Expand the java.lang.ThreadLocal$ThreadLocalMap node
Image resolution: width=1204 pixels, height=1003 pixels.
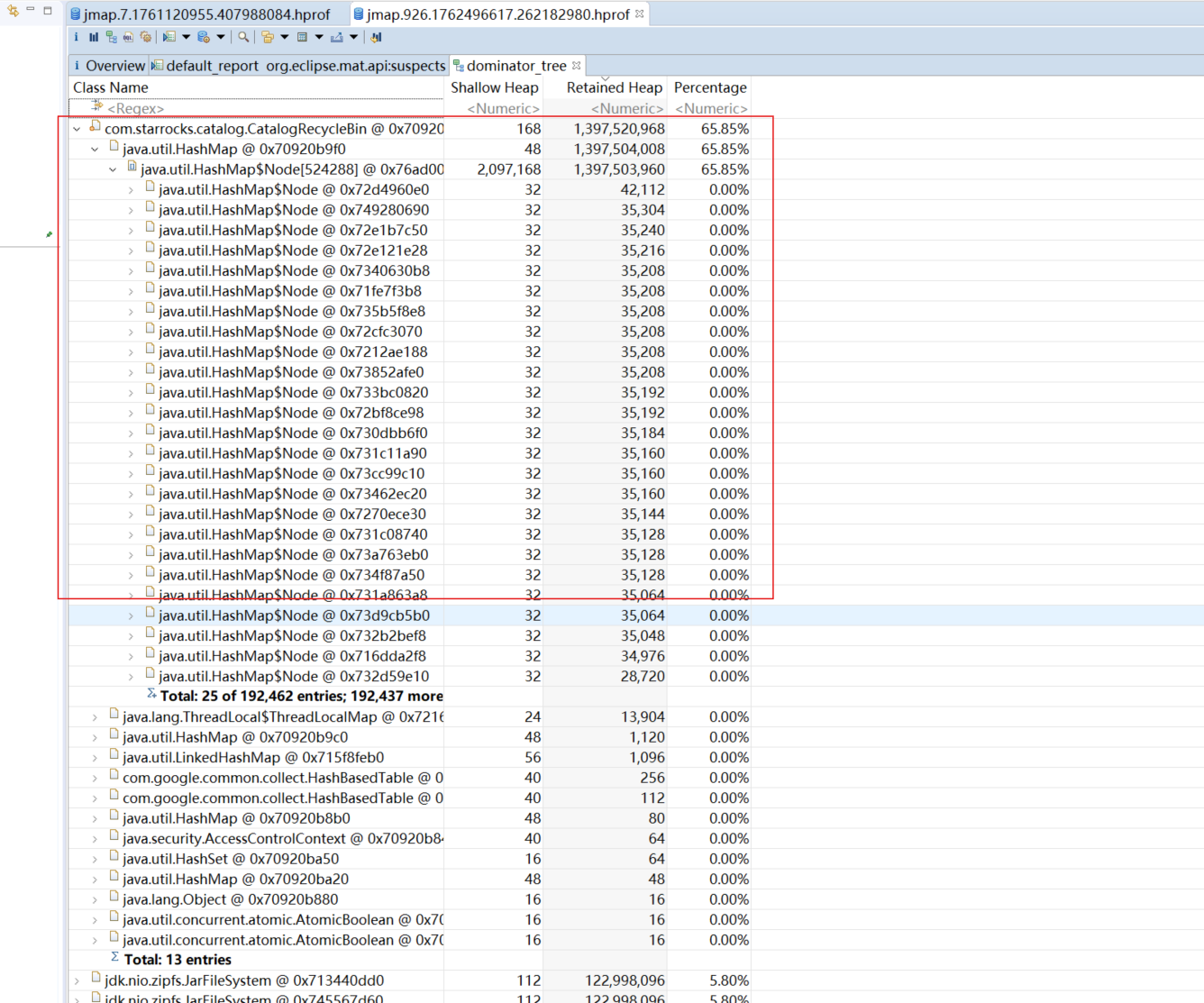pos(96,717)
